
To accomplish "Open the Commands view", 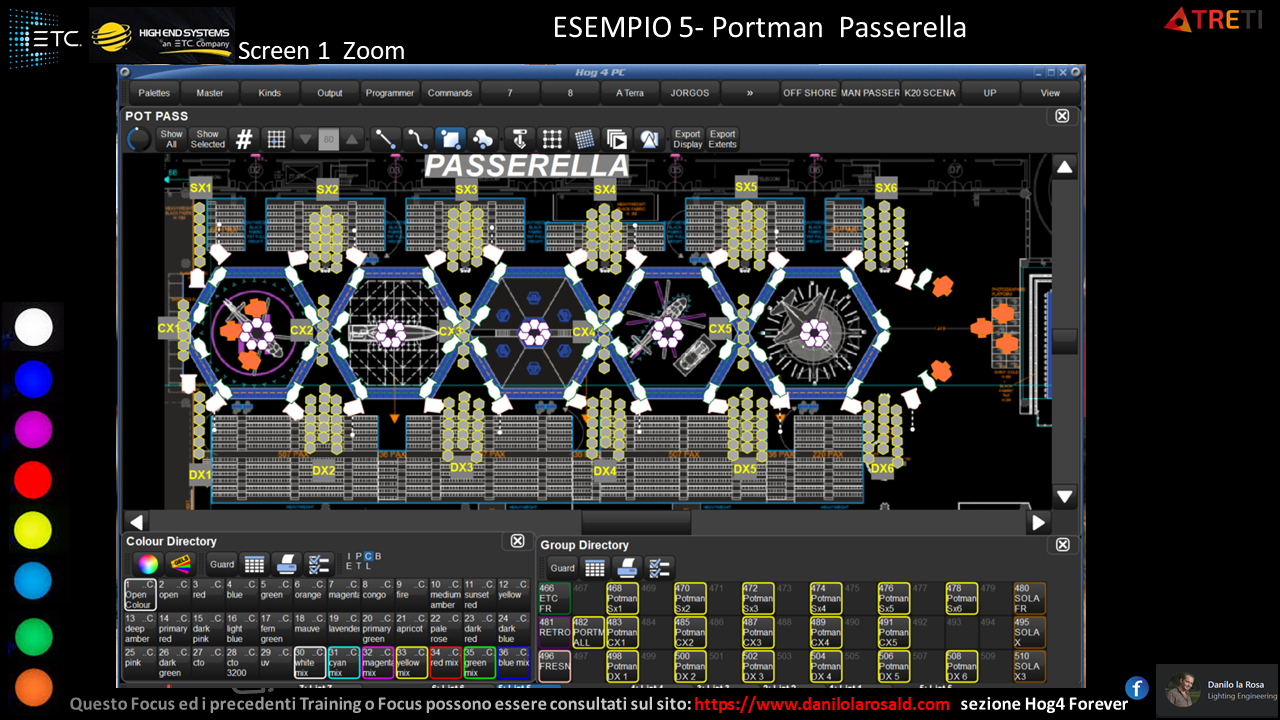I will 450,92.
